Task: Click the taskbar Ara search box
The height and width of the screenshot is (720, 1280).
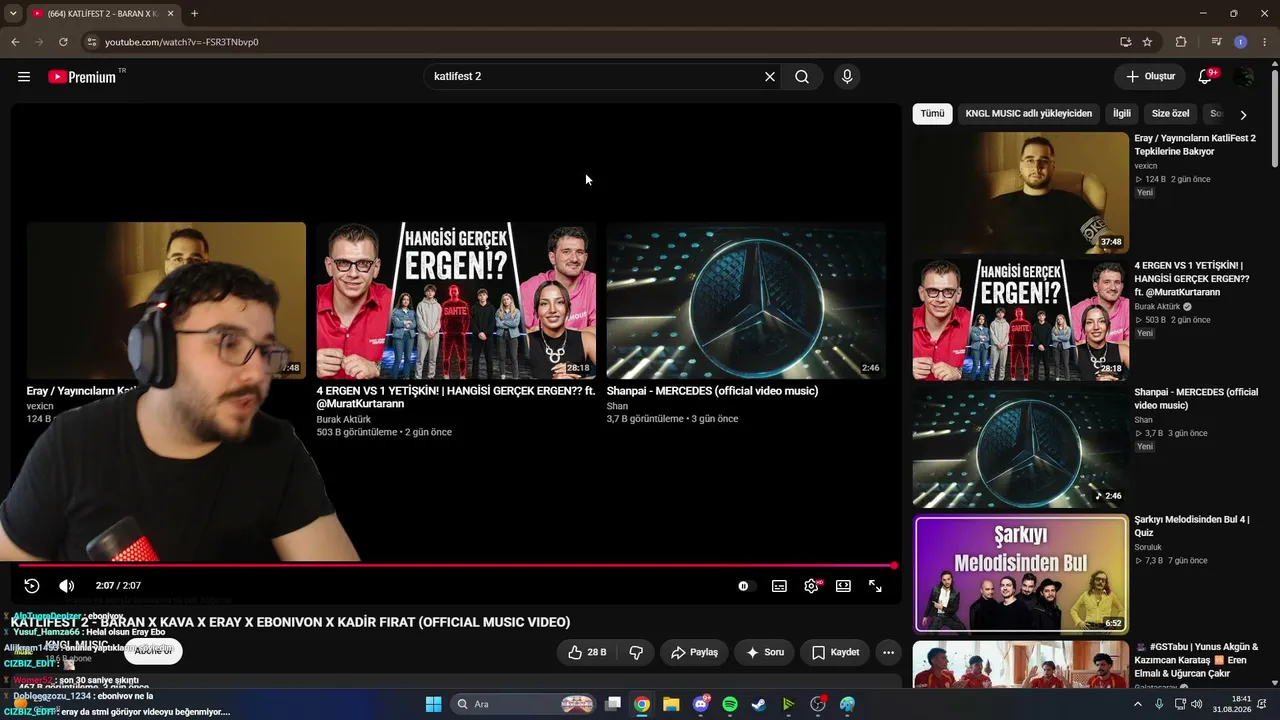Action: [x=523, y=704]
